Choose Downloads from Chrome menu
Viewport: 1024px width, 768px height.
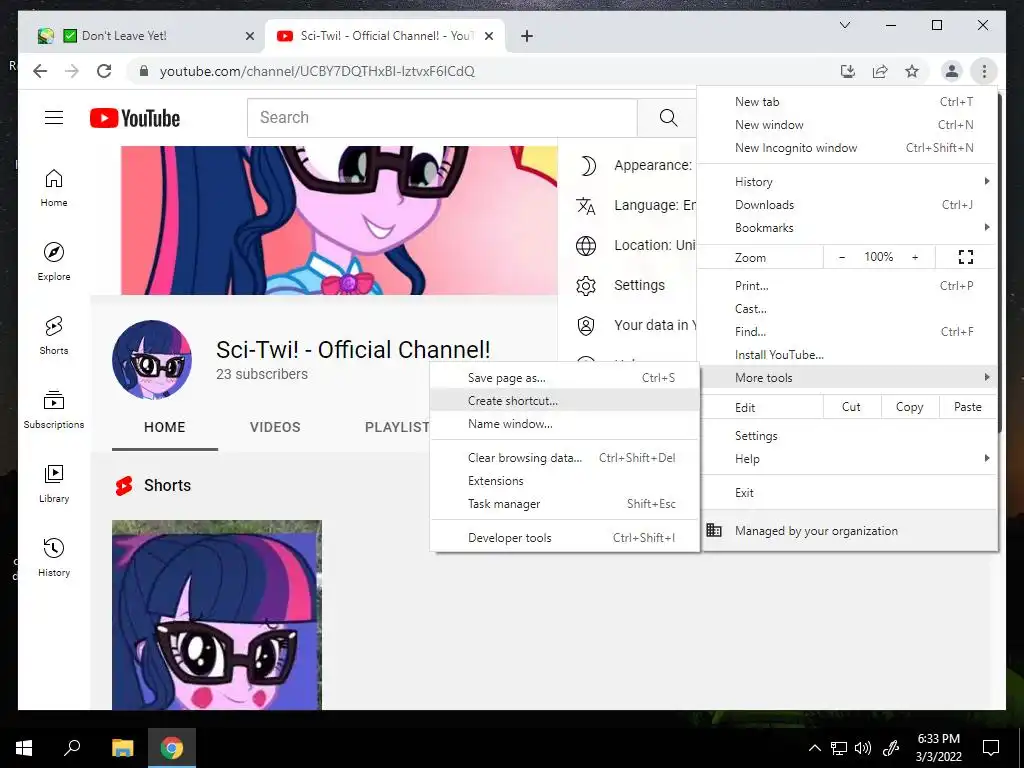click(x=847, y=205)
